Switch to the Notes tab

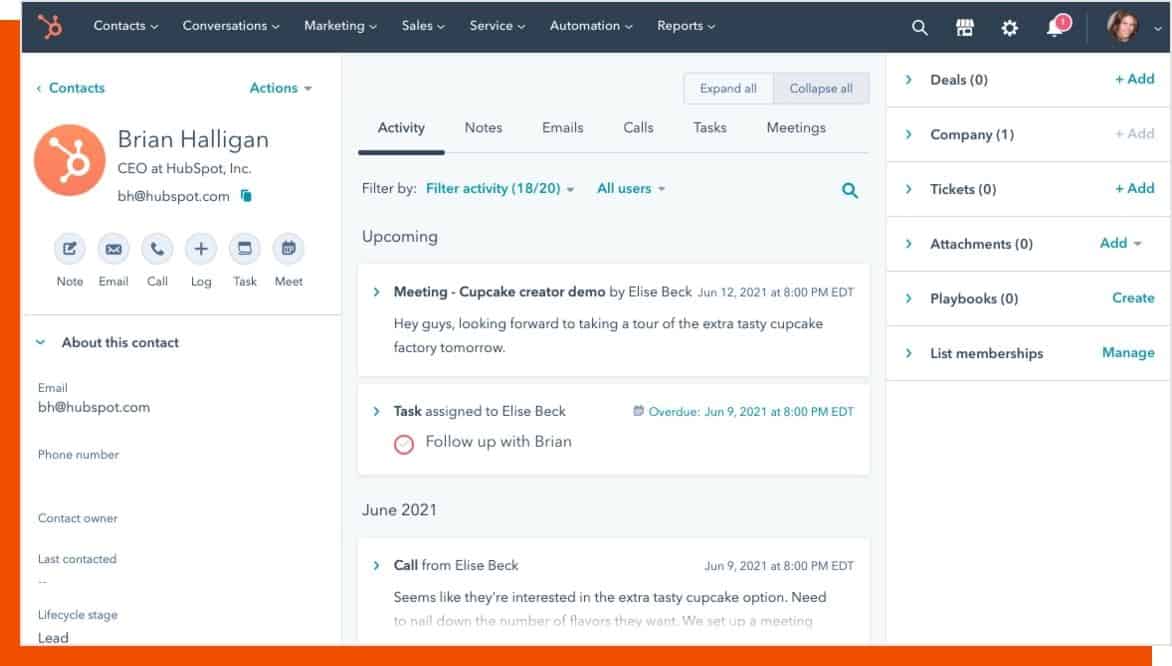[484, 128]
